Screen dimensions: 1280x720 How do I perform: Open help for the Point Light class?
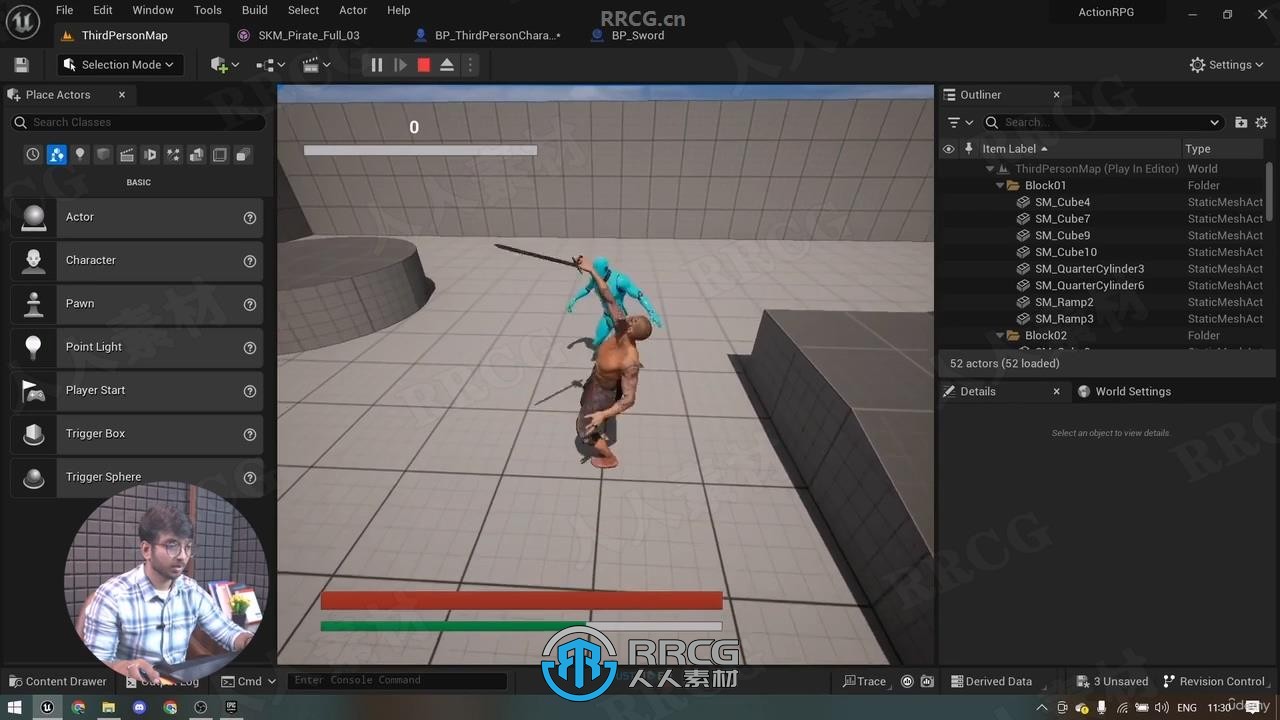250,348
